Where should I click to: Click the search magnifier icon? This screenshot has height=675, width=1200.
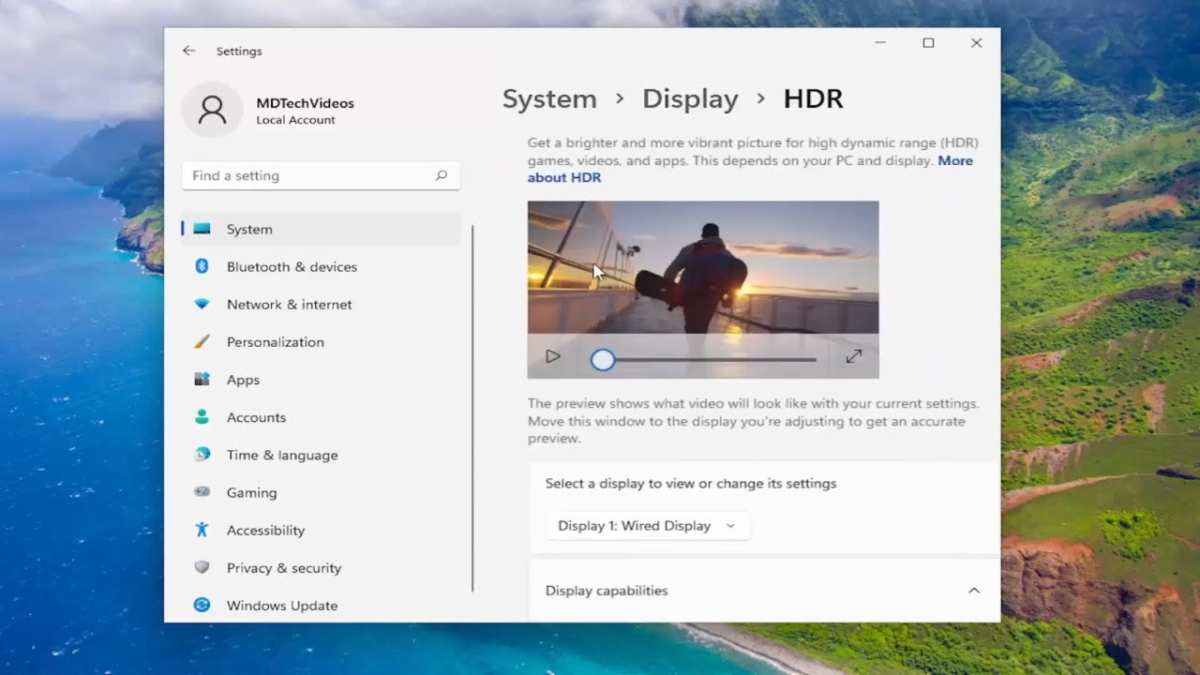pos(441,175)
